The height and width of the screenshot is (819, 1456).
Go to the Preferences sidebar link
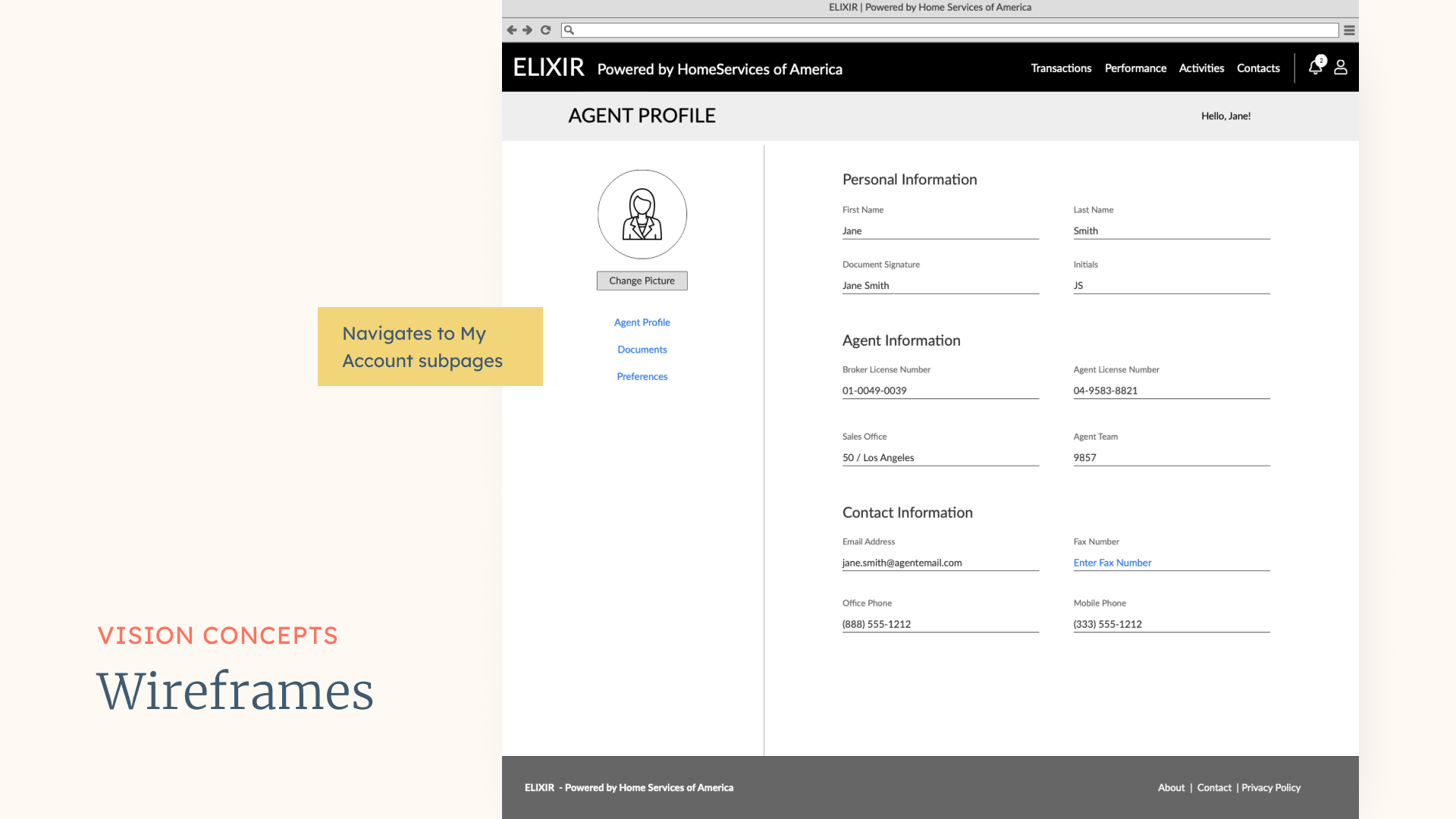point(642,377)
